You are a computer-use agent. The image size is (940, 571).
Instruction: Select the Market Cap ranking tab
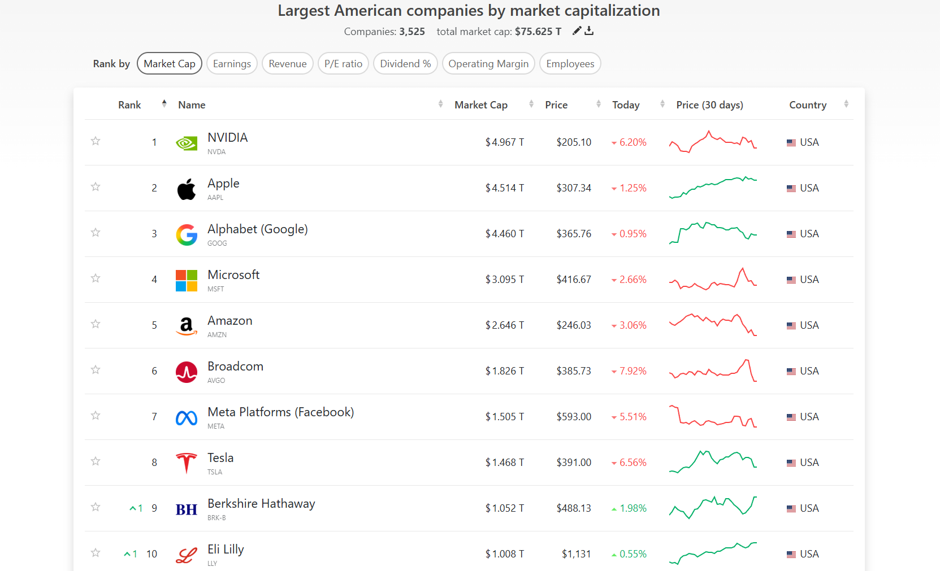point(170,64)
